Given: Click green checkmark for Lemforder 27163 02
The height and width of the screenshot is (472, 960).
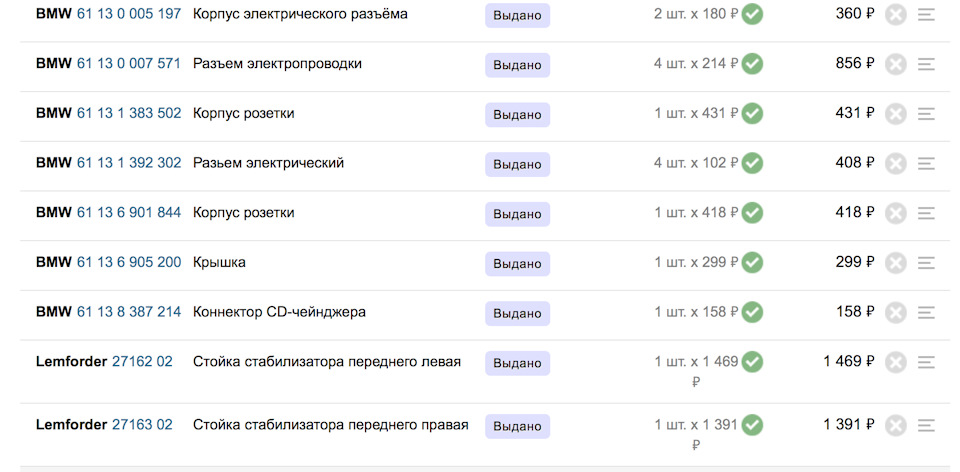Looking at the screenshot, I should pos(752,426).
